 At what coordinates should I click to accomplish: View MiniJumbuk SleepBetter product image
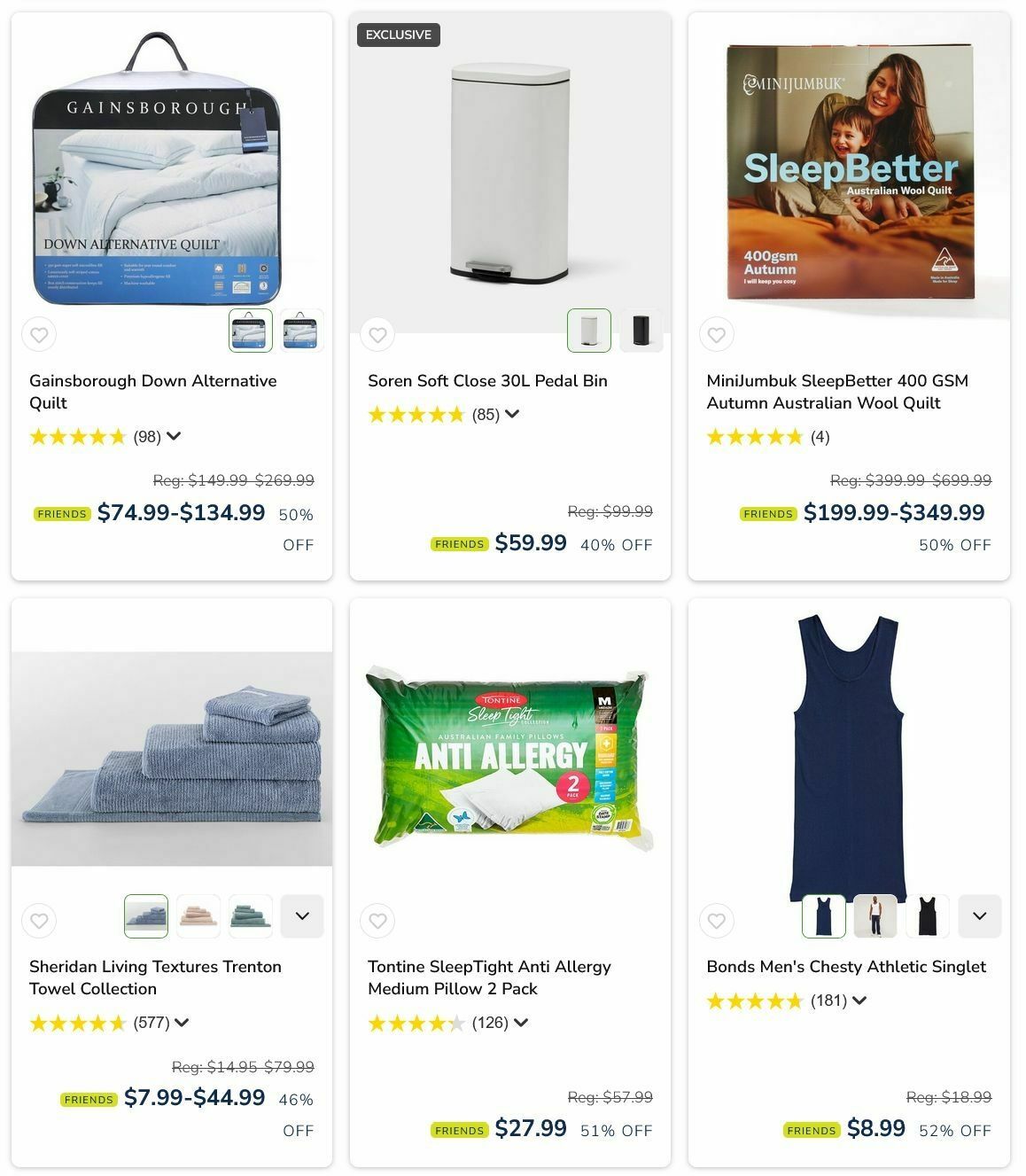tap(849, 171)
